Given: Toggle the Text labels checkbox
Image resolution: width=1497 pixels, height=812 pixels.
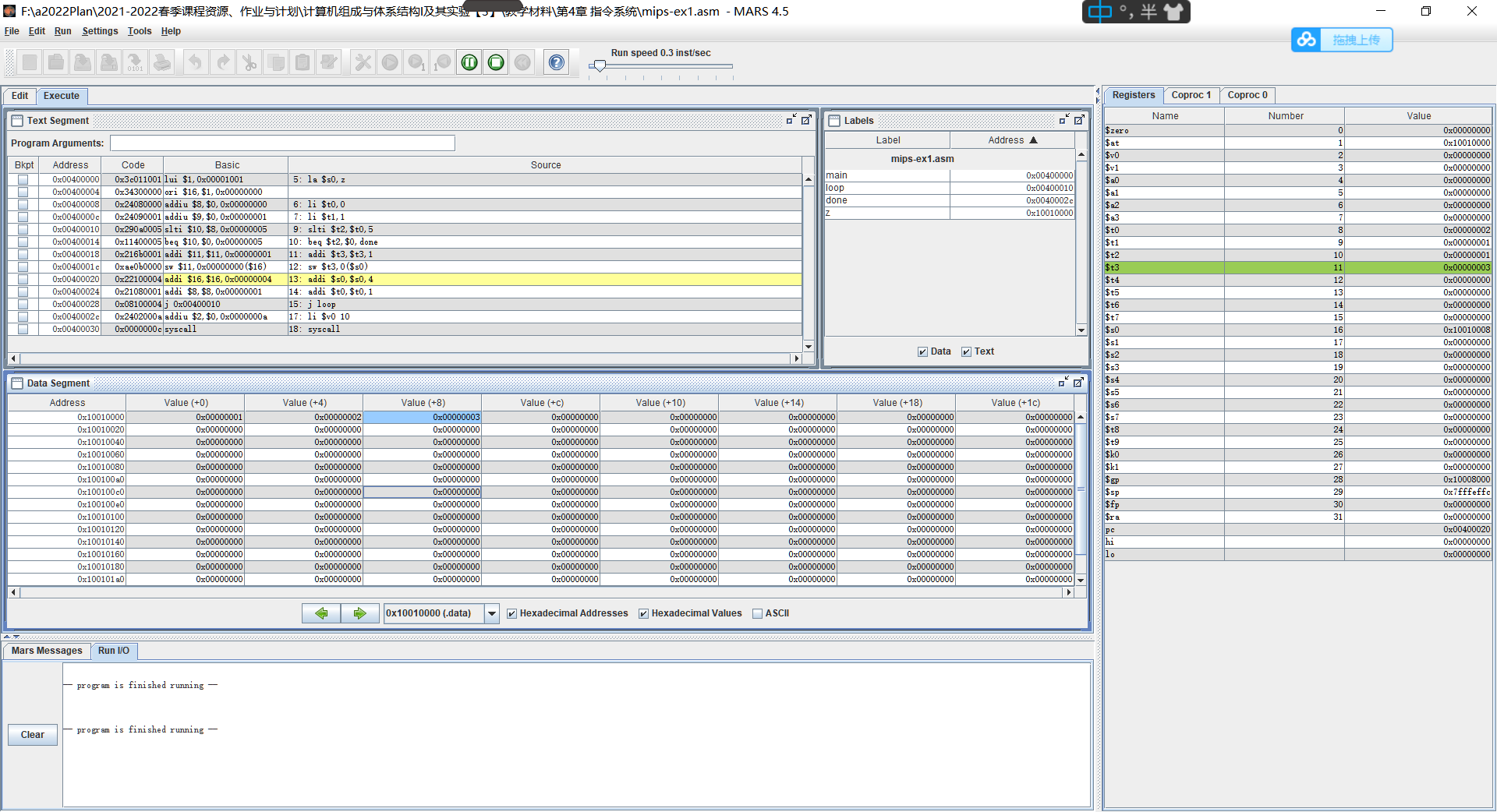Looking at the screenshot, I should click(967, 351).
